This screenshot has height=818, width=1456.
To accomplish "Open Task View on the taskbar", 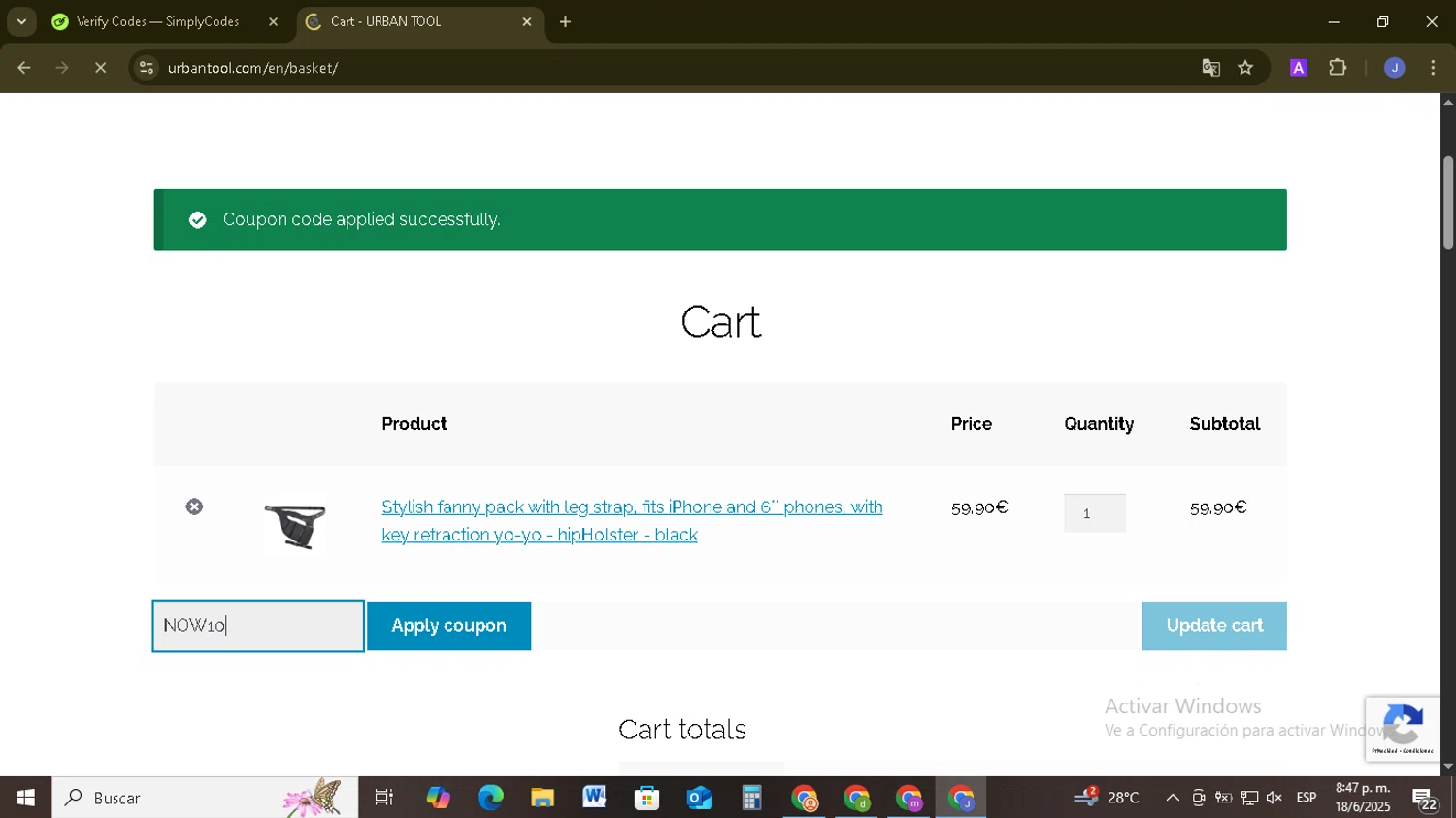I will tap(384, 798).
